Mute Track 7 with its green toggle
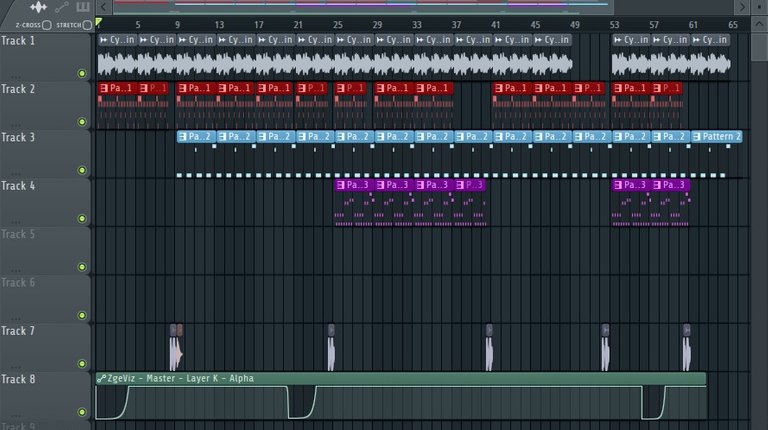The width and height of the screenshot is (768, 430). [x=82, y=364]
